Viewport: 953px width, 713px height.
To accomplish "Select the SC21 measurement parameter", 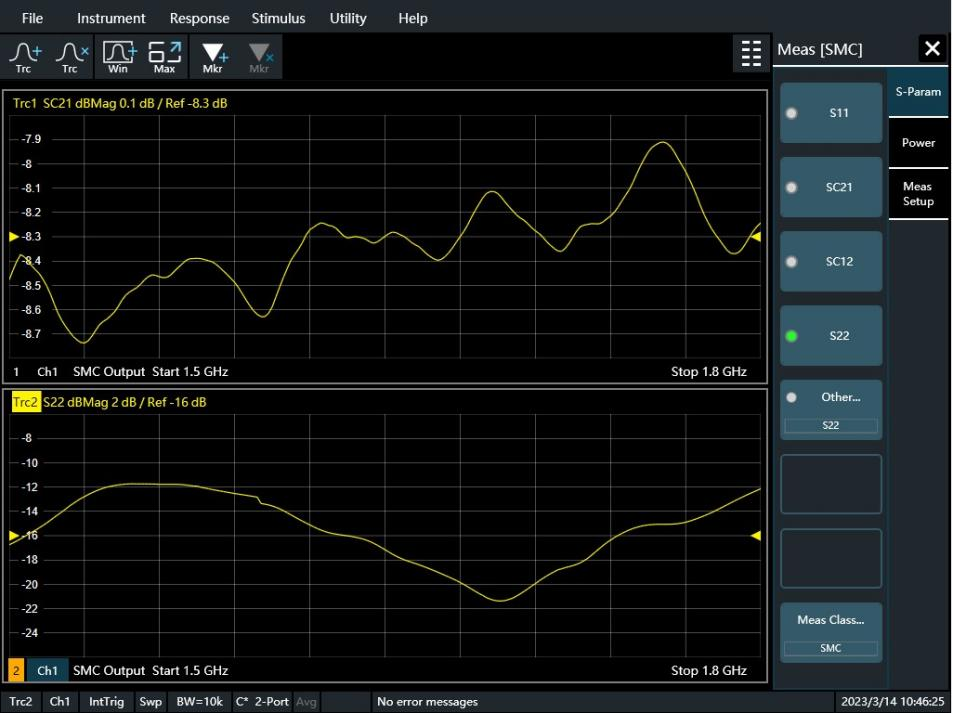I will coord(831,187).
